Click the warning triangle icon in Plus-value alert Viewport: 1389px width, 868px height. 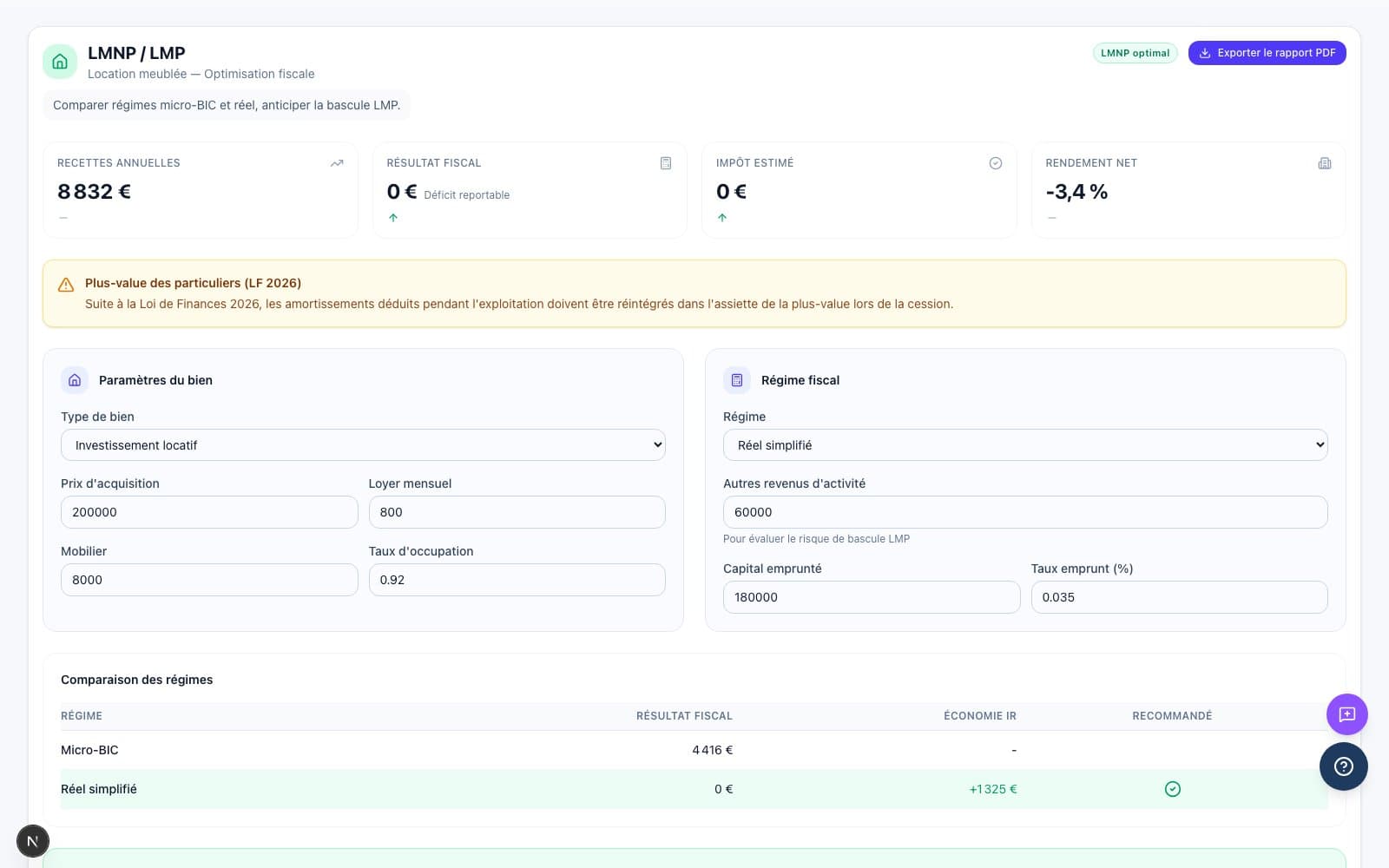point(66,285)
